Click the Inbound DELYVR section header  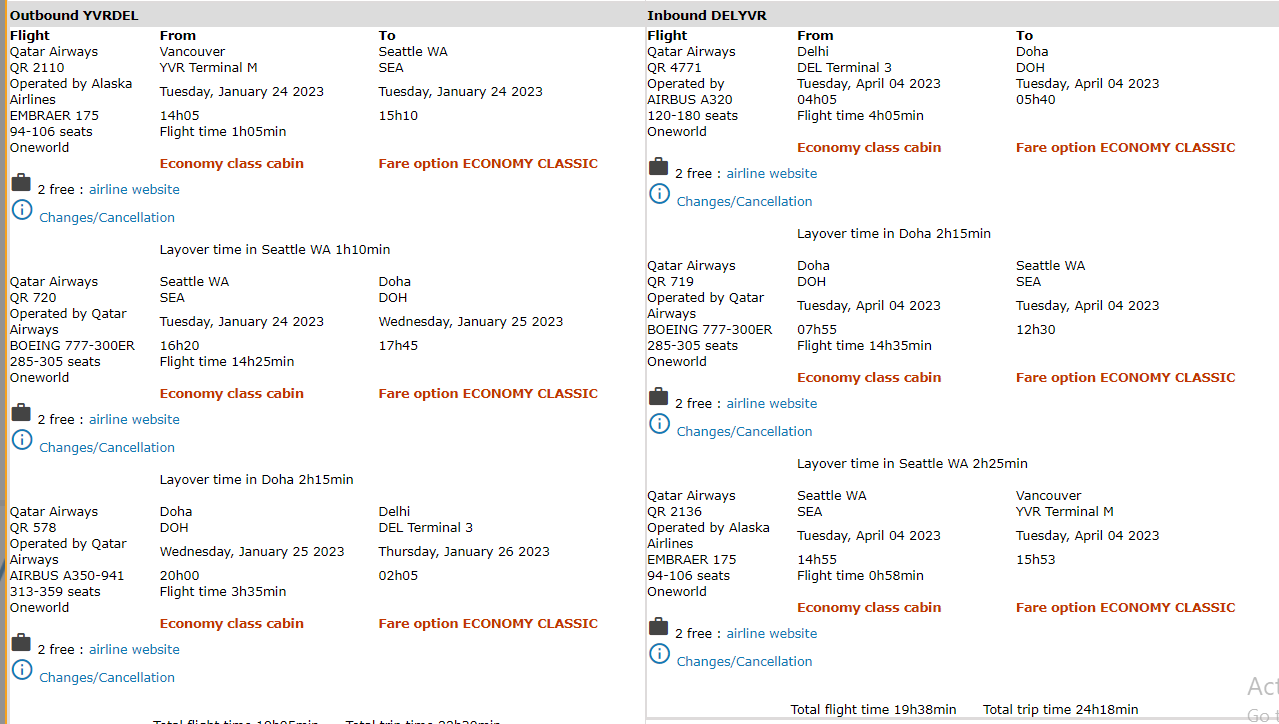tap(707, 15)
